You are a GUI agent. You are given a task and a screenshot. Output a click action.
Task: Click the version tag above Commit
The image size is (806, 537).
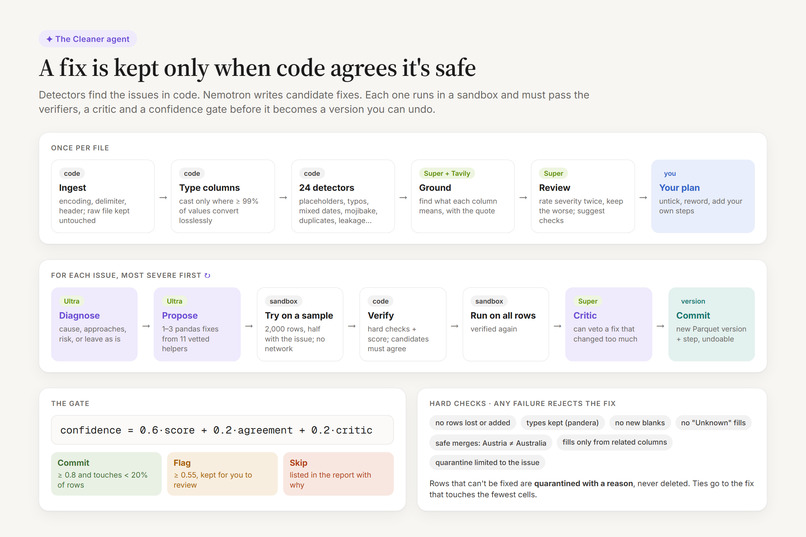pyautogui.click(x=693, y=301)
